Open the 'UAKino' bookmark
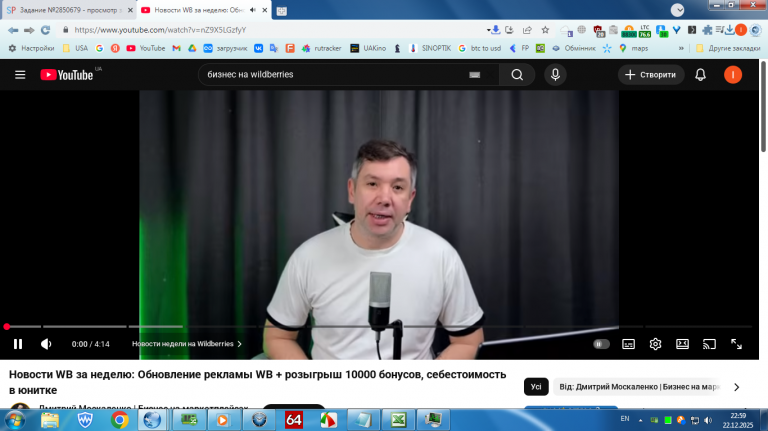 pos(368,48)
